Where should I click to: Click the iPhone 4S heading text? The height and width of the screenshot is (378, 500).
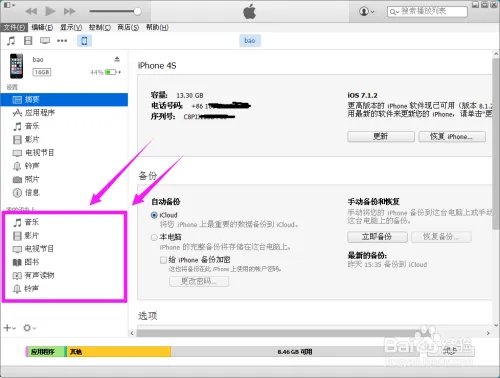click(157, 66)
